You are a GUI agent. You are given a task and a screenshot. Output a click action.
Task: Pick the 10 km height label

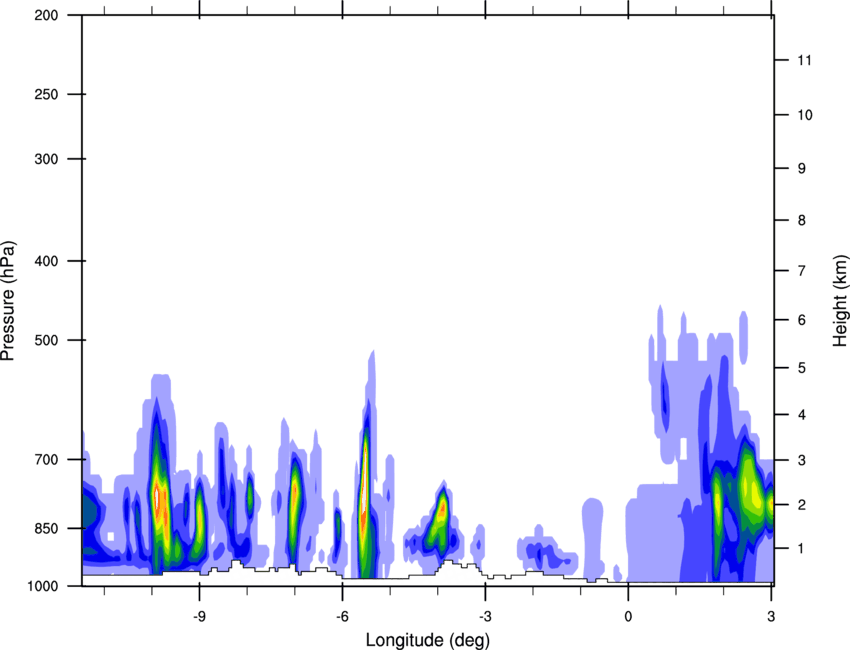[x=805, y=115]
